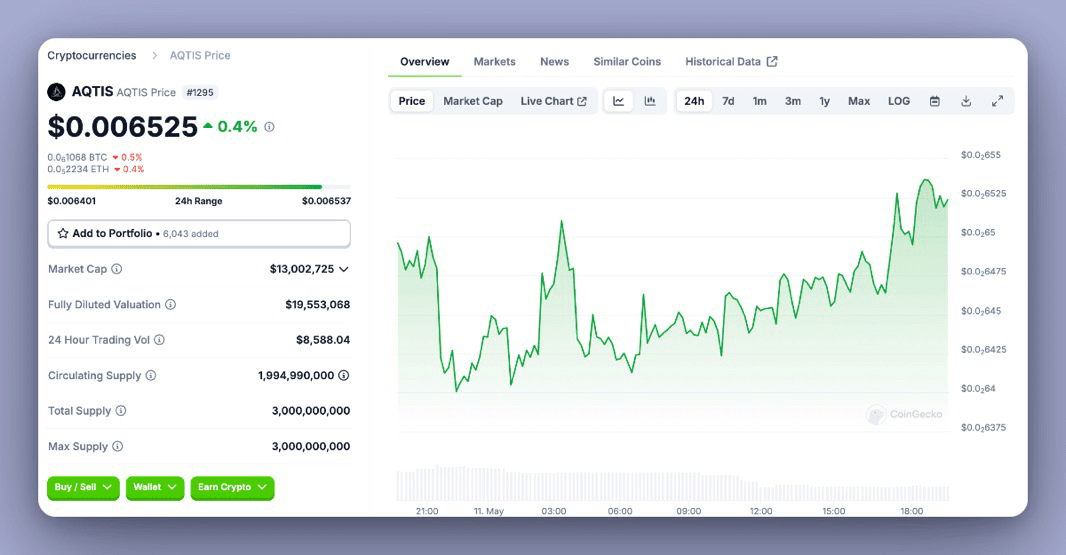Show Total Supply info icon
Screen dimensions: 1066x555
(x=121, y=411)
